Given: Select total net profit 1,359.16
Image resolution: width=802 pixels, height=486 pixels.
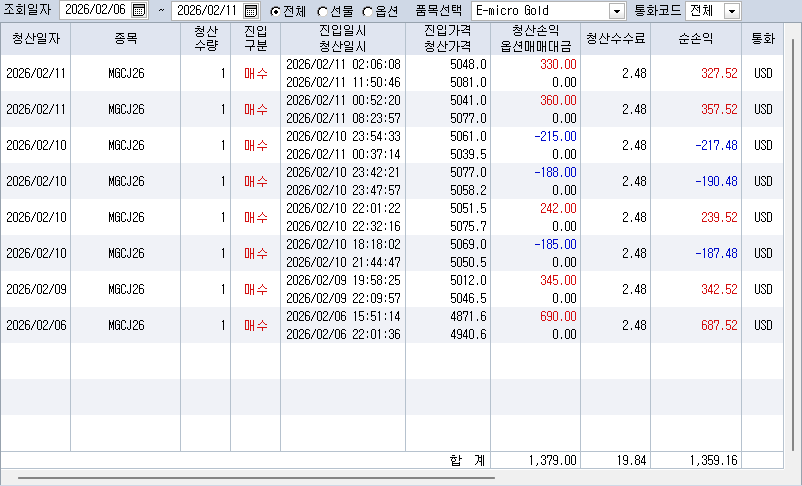Looking at the screenshot, I should 714,460.
